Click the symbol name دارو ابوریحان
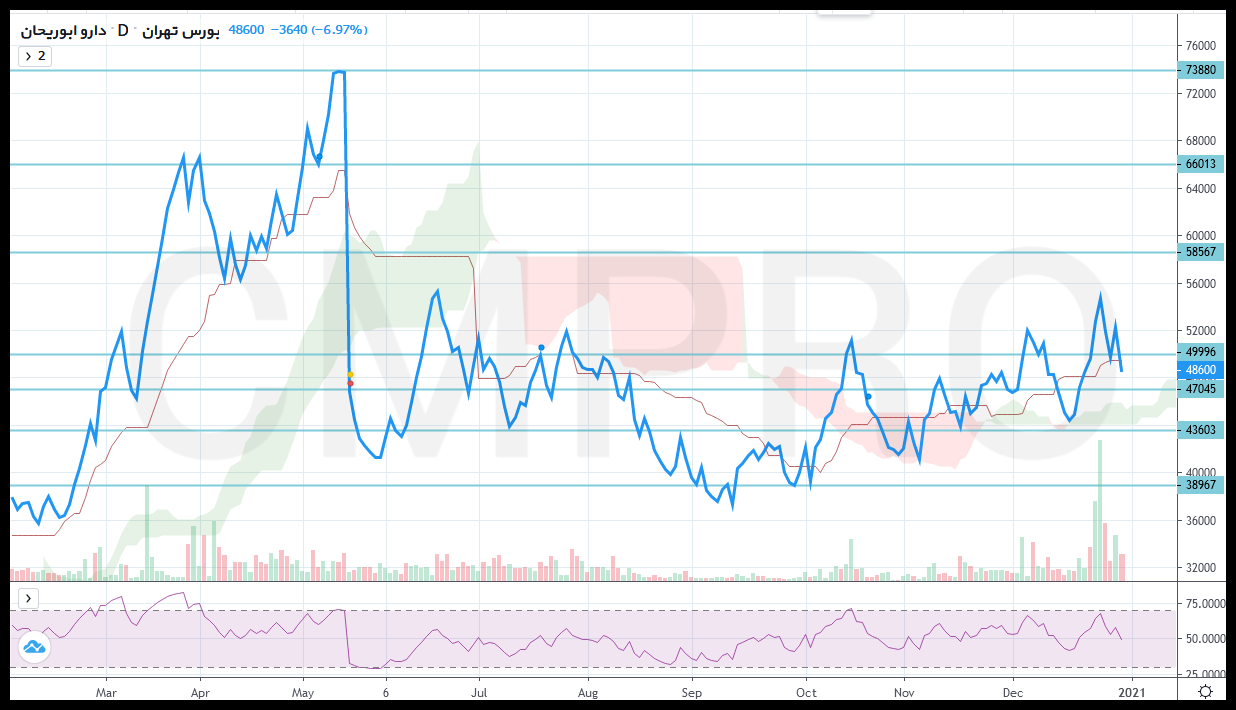The height and width of the screenshot is (710, 1236). tap(61, 30)
